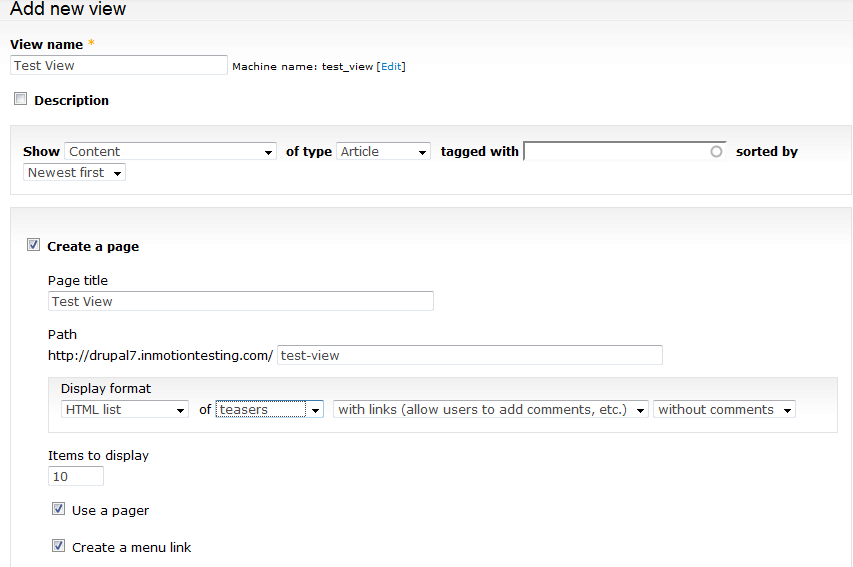Click into the View name text field
The height and width of the screenshot is (567, 853).
point(119,65)
